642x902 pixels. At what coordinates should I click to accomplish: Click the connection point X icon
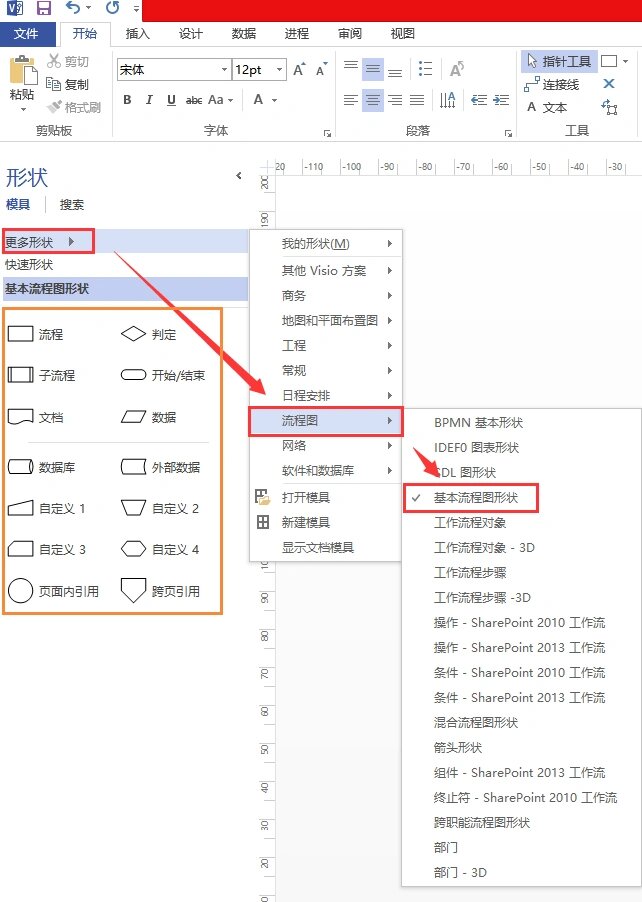[609, 84]
